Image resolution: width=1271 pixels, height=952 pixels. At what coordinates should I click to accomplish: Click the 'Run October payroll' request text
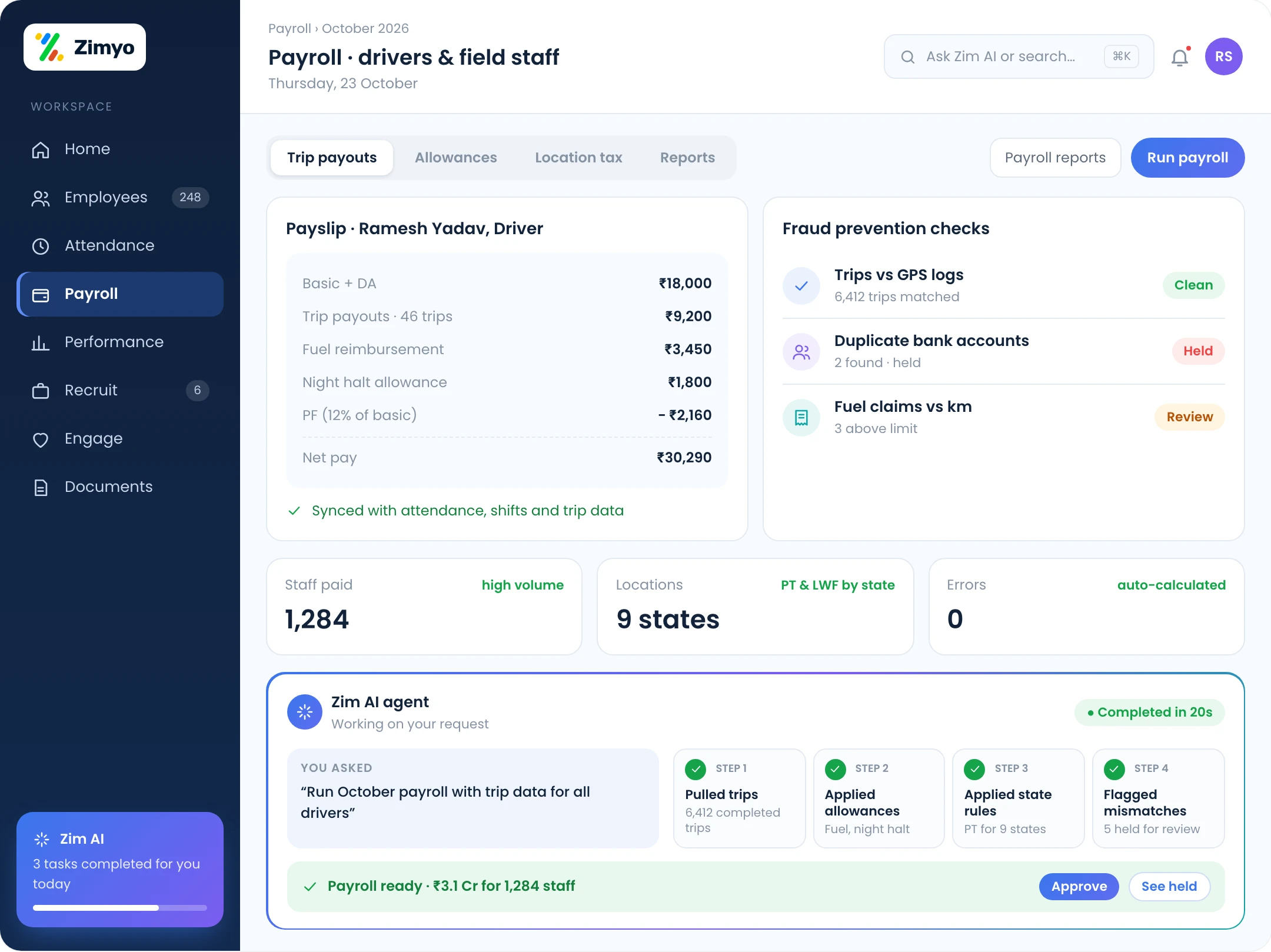coord(445,803)
